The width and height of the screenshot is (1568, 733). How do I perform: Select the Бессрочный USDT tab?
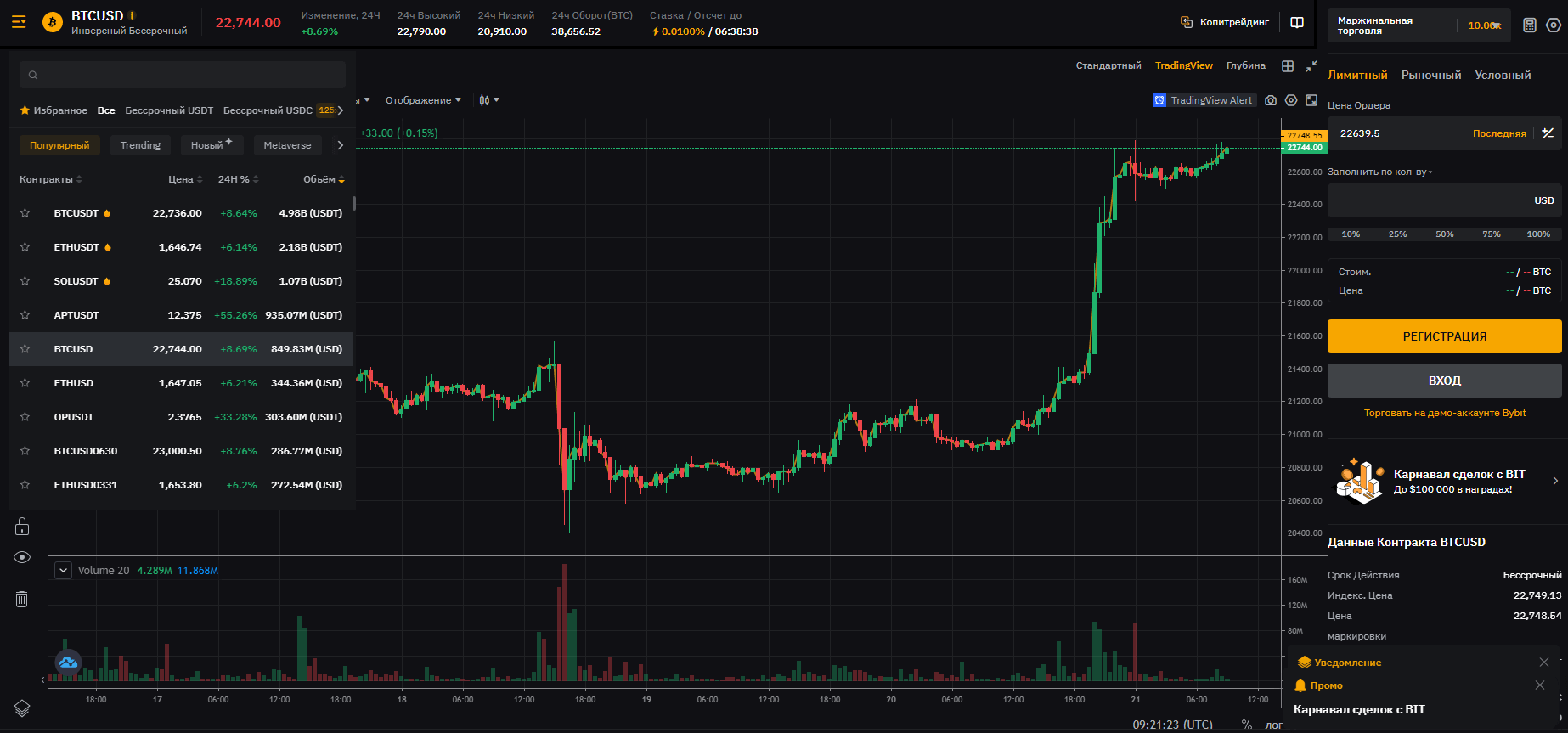[x=169, y=110]
